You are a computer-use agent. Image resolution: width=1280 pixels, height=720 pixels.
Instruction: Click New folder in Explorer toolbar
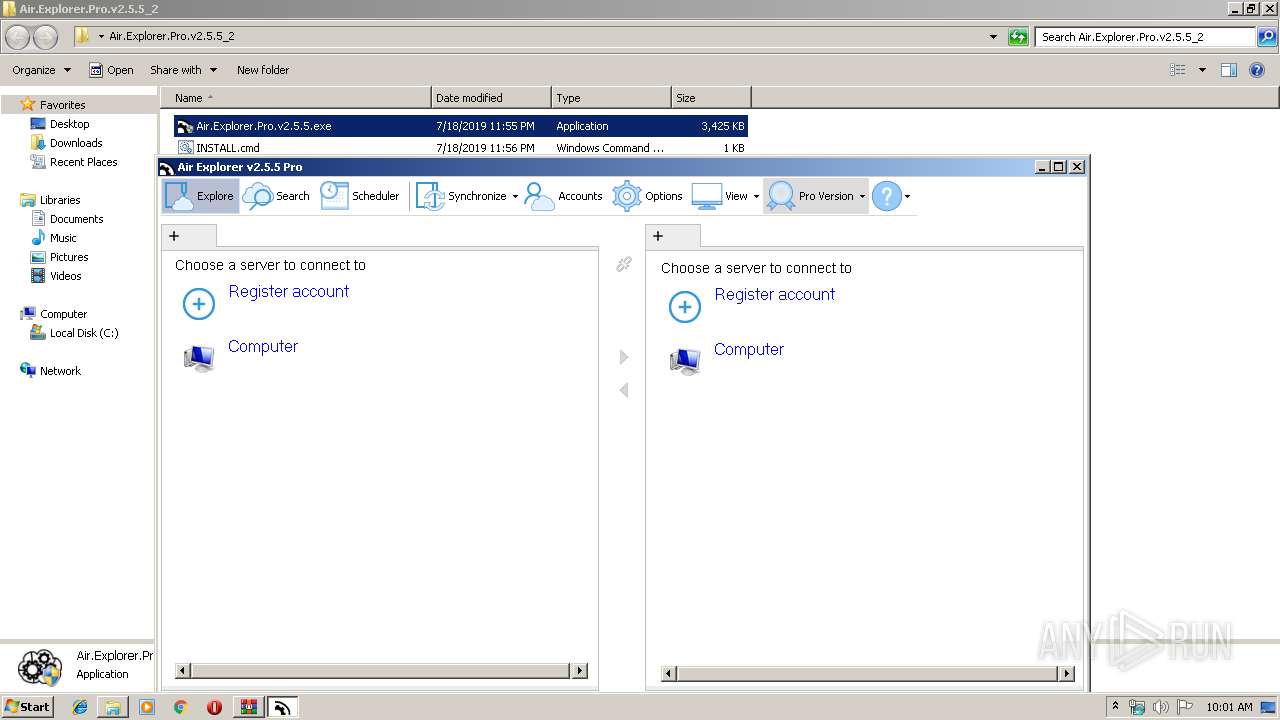(263, 70)
